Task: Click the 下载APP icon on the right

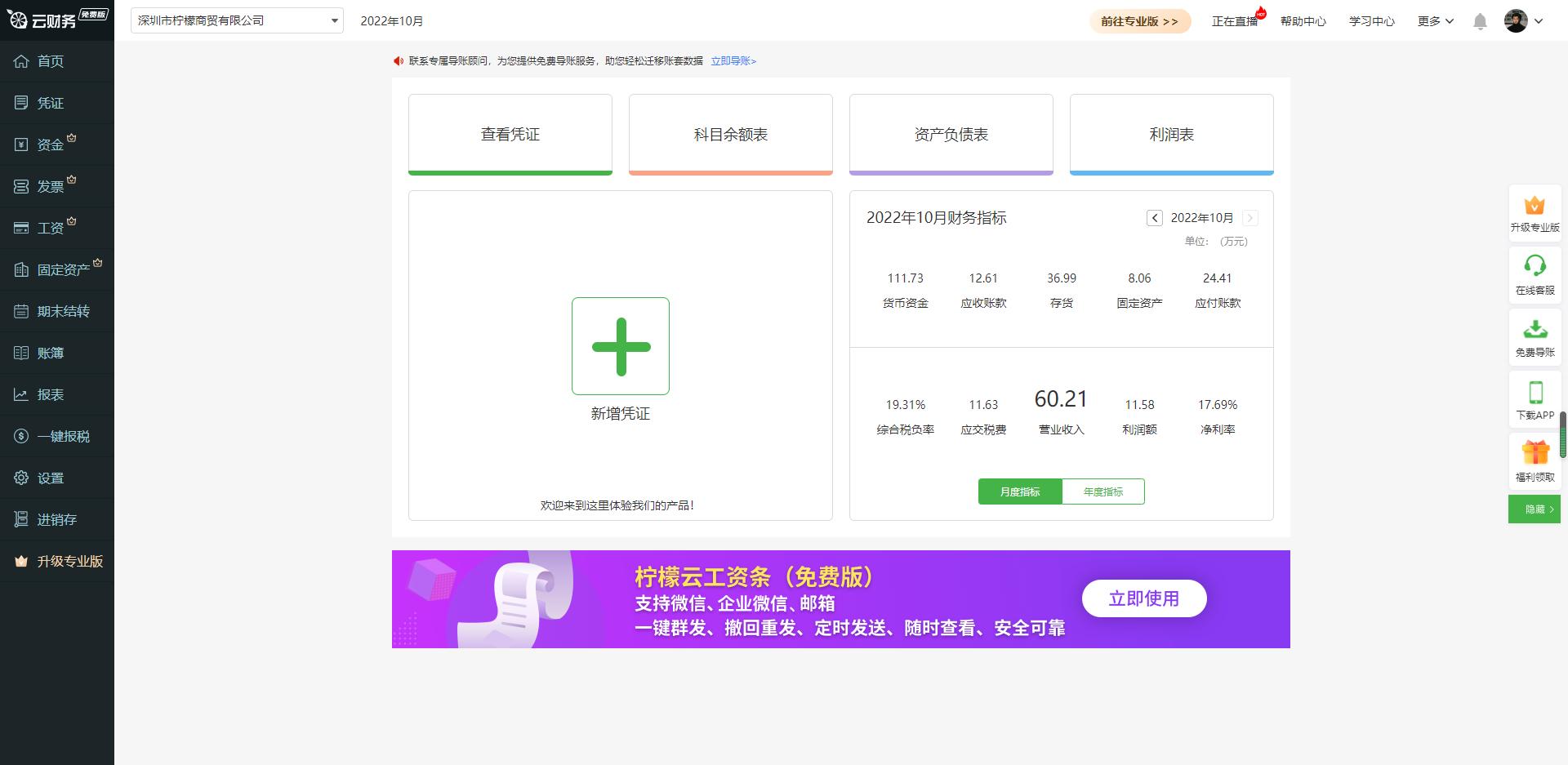Action: click(x=1535, y=398)
